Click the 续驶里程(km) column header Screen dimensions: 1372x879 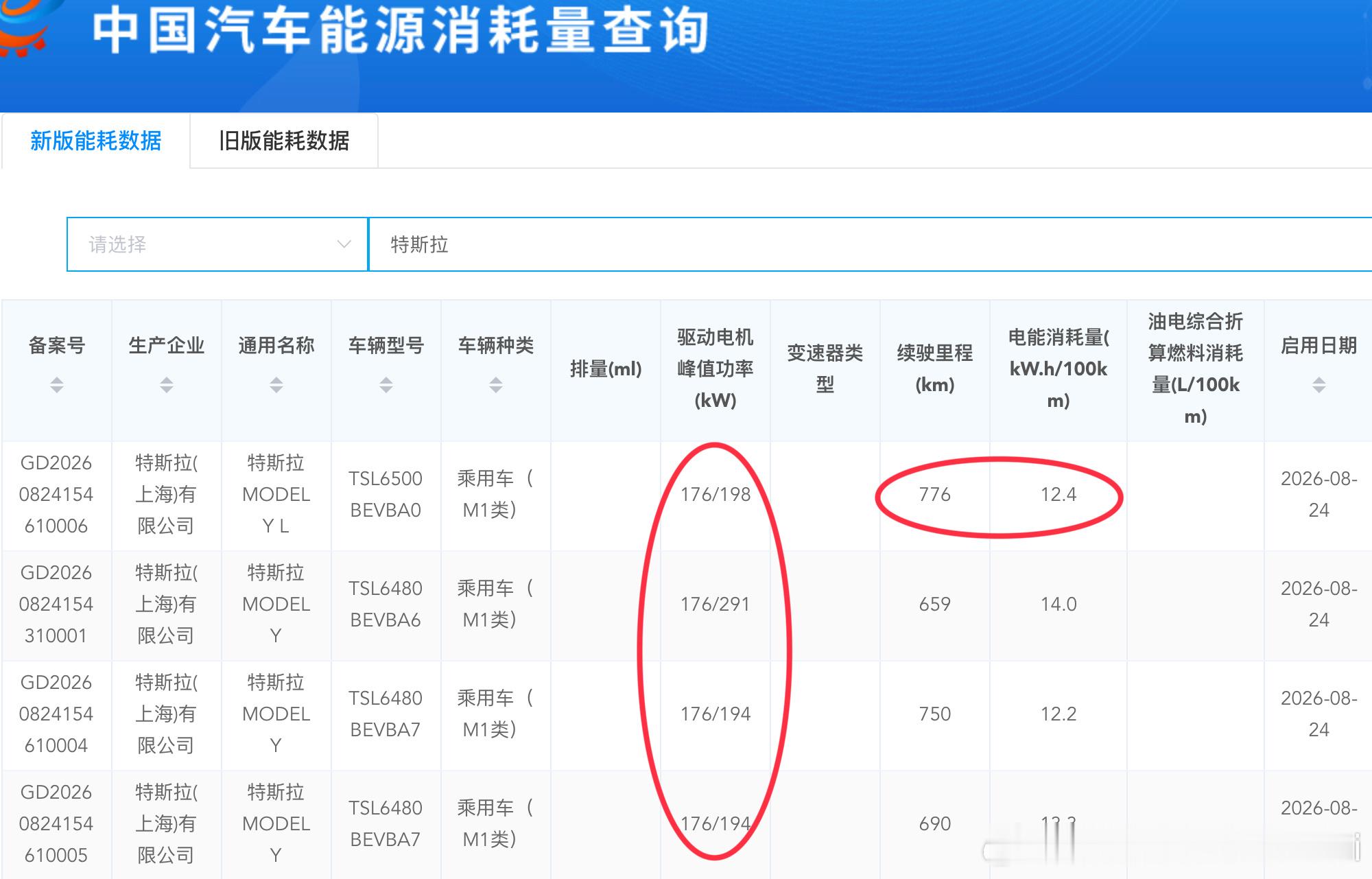[935, 369]
